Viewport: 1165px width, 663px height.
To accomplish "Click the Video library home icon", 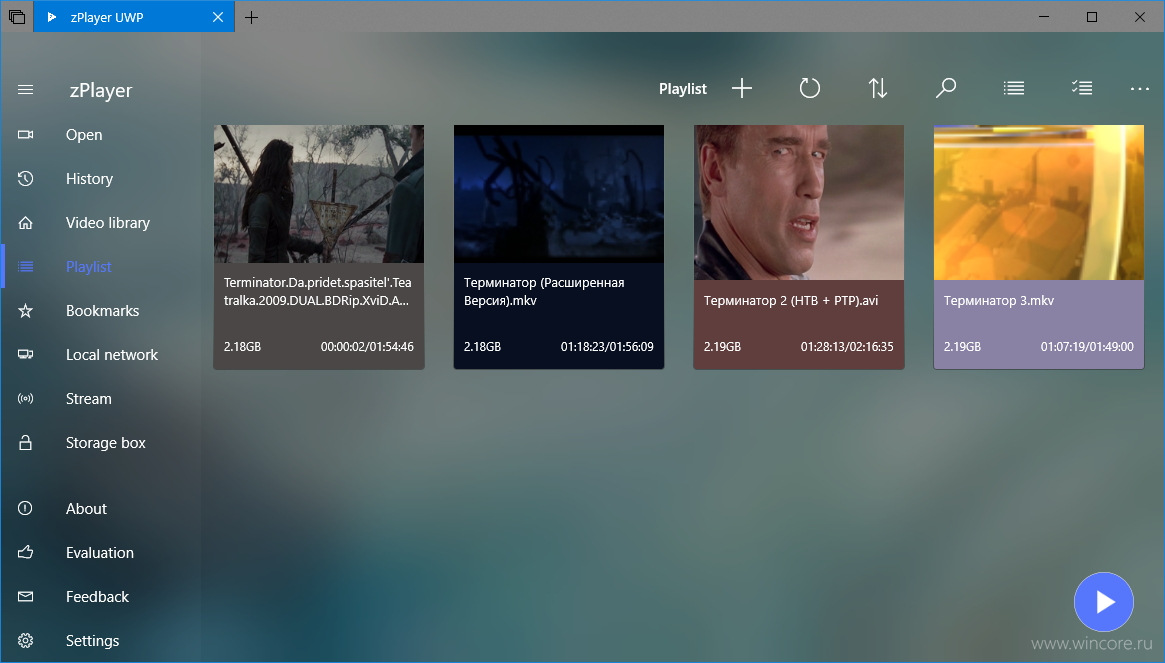I will (x=25, y=223).
